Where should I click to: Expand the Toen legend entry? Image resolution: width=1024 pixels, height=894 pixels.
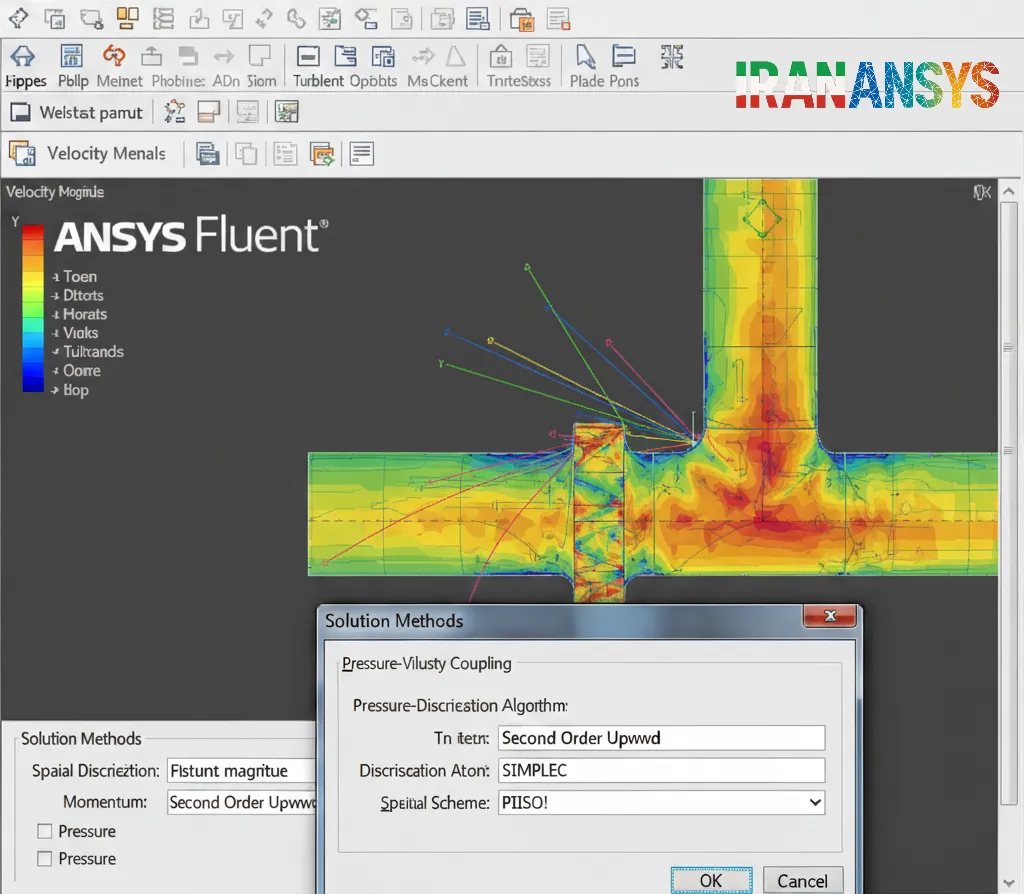coord(56,278)
